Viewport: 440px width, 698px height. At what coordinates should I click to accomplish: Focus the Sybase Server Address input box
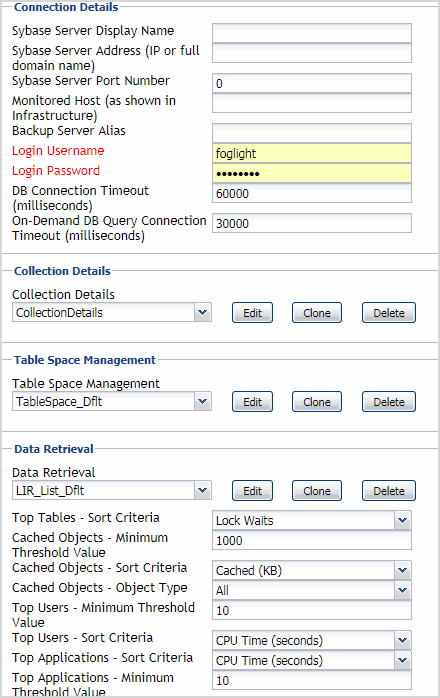tap(312, 53)
